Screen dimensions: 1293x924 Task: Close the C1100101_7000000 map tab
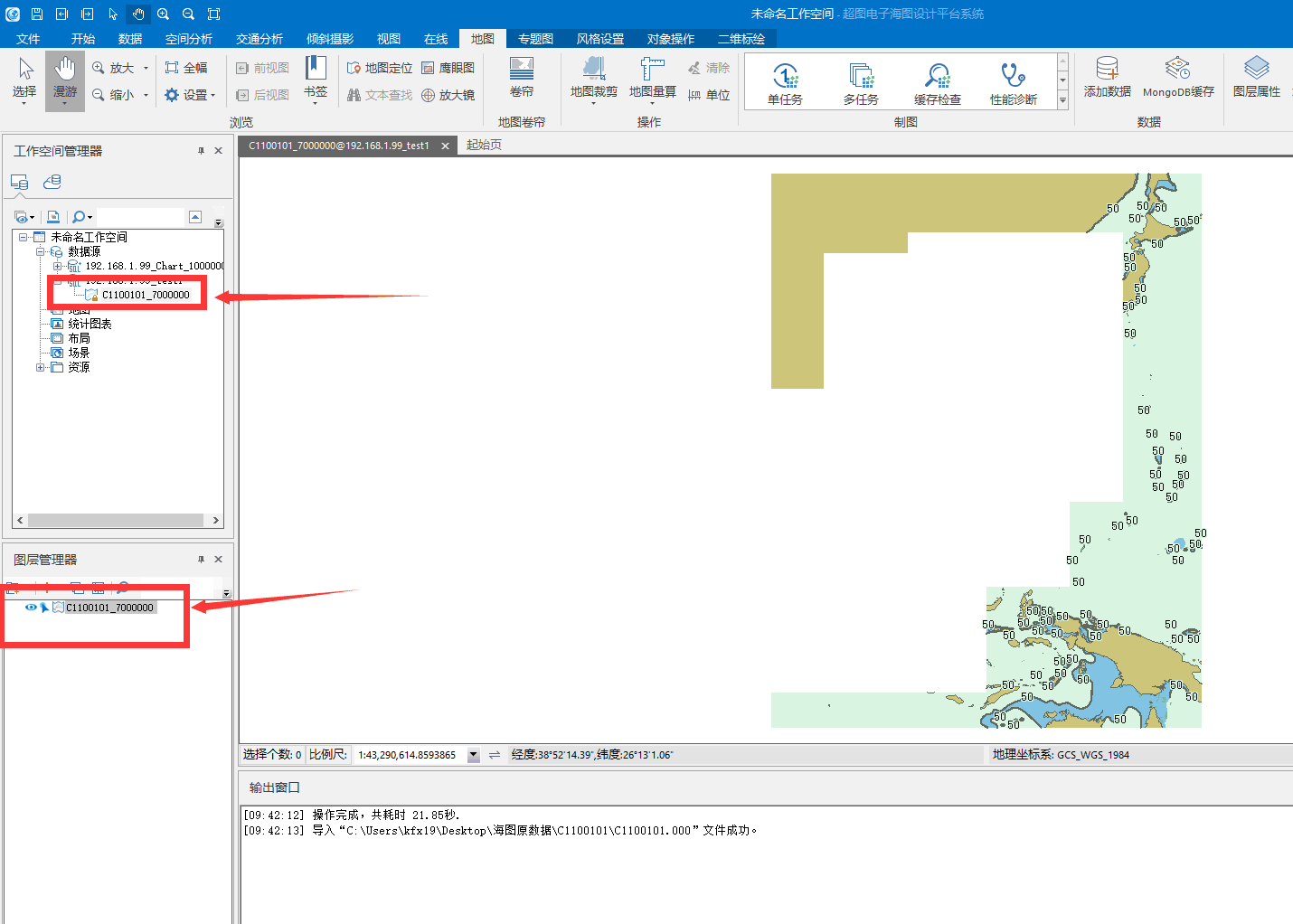(x=445, y=146)
